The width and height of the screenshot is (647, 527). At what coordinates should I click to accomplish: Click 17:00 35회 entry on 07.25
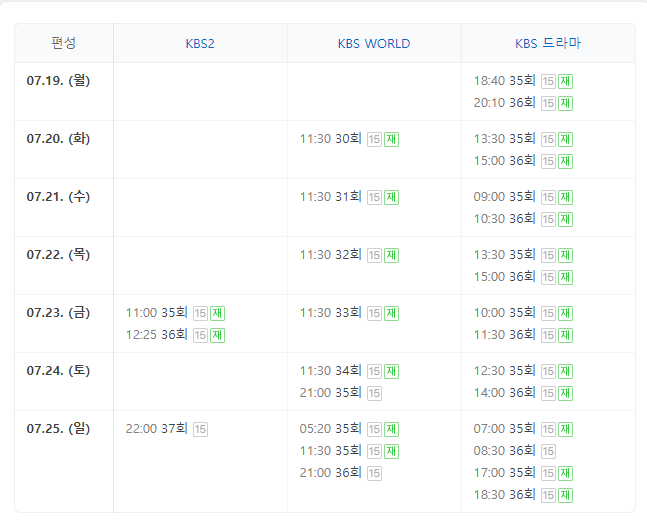[504, 472]
